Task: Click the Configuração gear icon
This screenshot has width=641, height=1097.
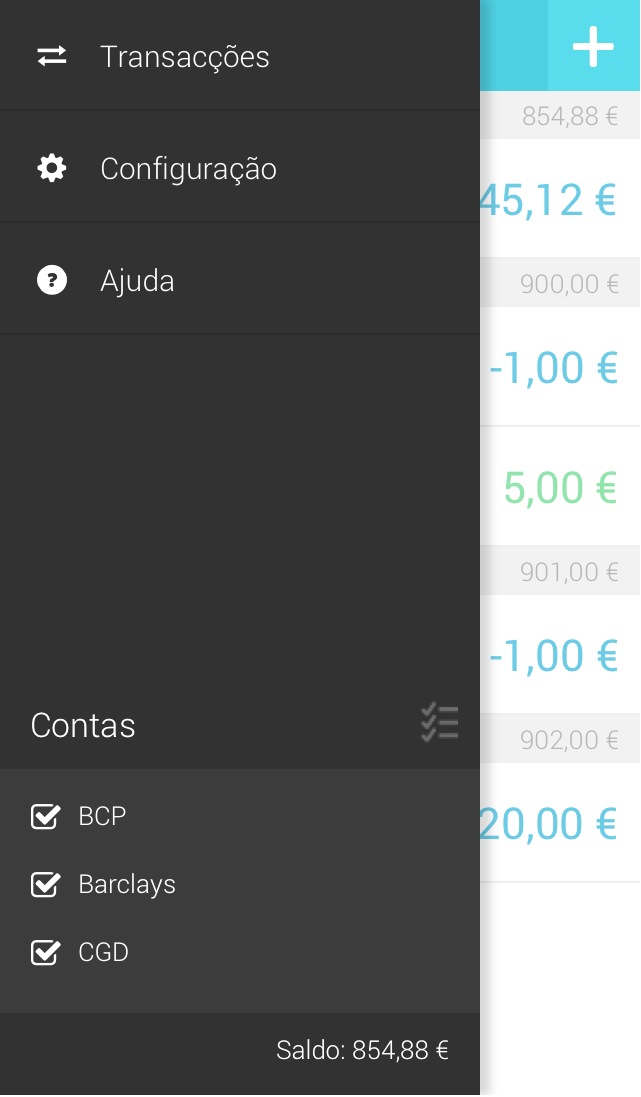Action: coord(52,168)
